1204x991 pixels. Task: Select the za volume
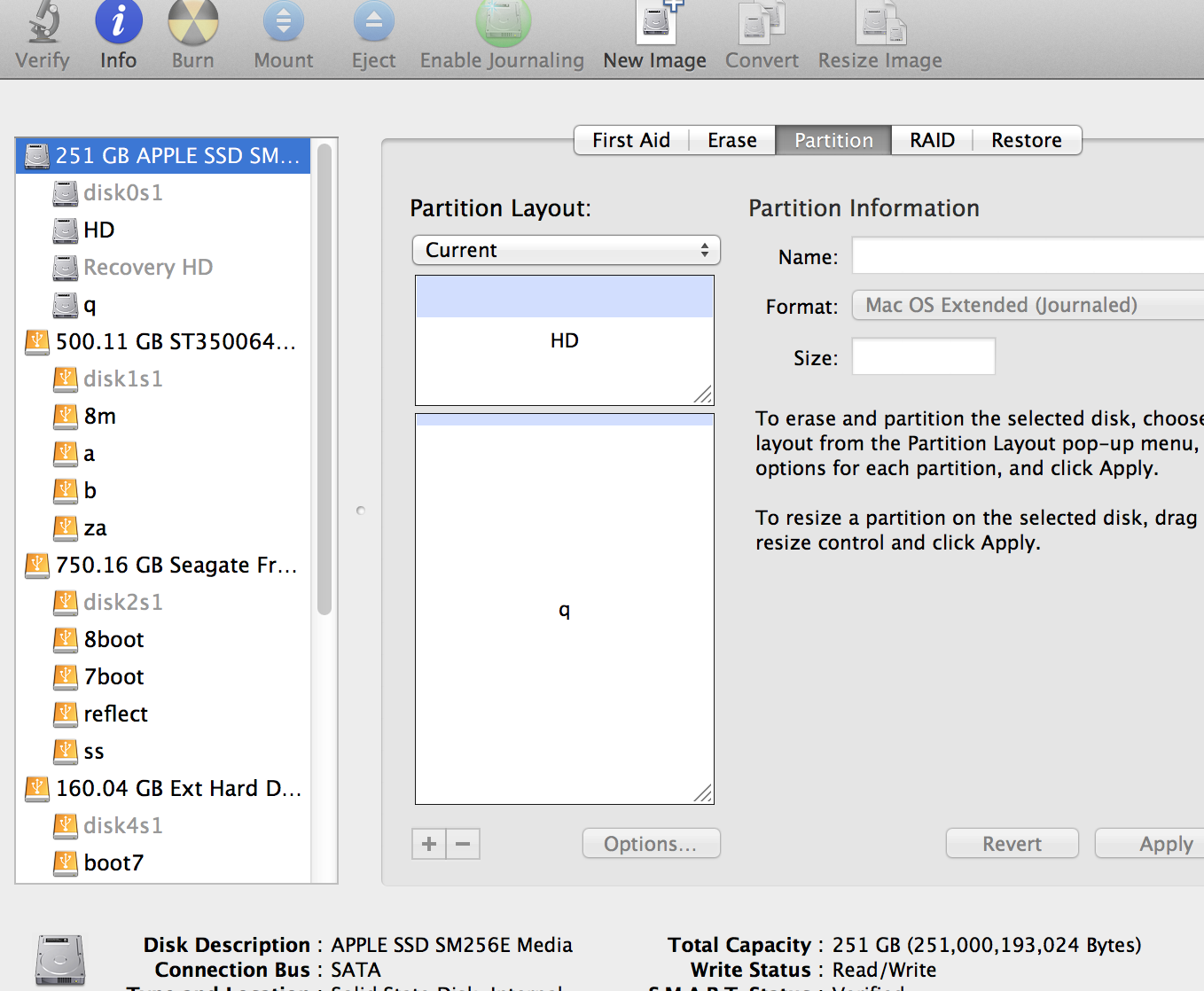[163, 528]
